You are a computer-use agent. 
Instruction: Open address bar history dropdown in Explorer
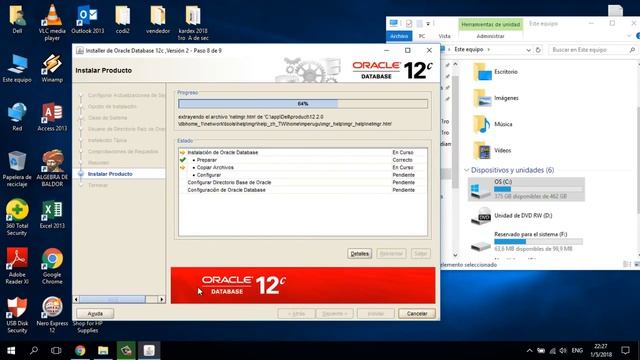529,50
